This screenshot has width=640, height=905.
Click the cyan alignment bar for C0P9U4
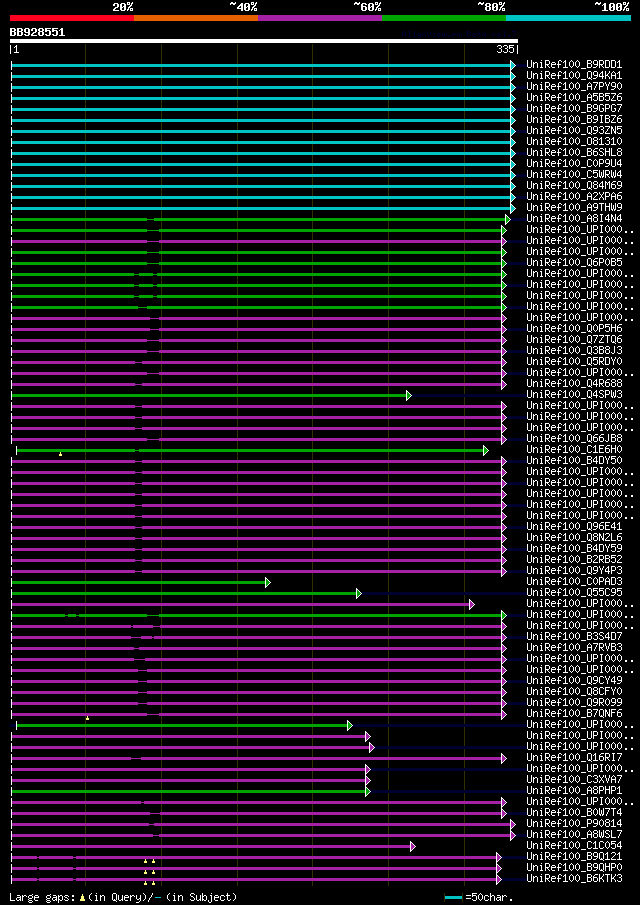click(x=261, y=164)
